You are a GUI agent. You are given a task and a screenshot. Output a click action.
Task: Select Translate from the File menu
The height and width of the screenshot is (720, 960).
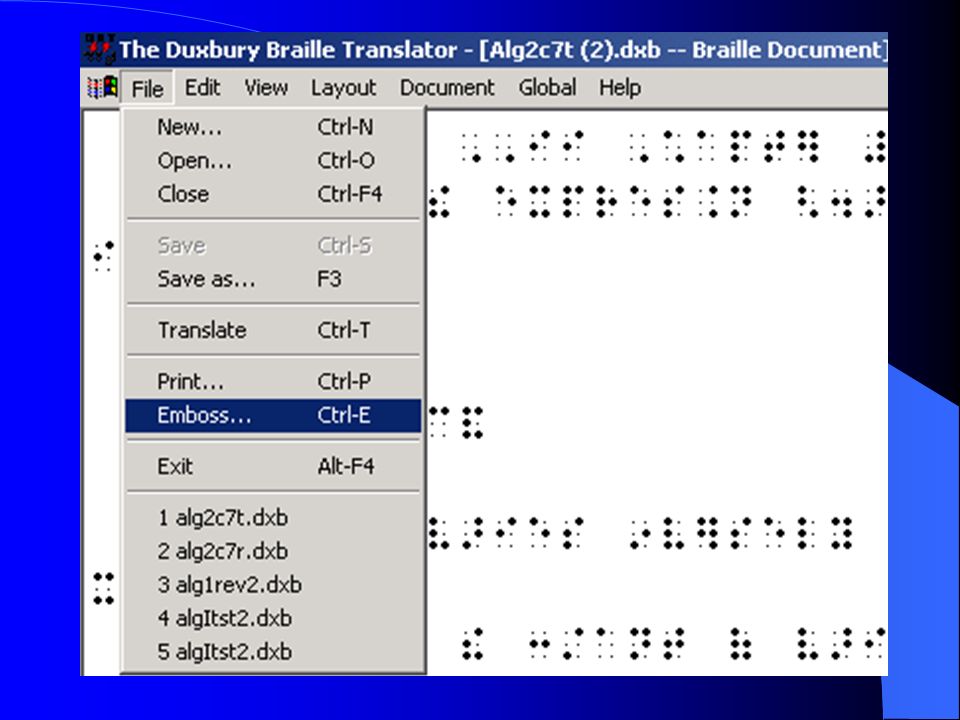[273, 330]
